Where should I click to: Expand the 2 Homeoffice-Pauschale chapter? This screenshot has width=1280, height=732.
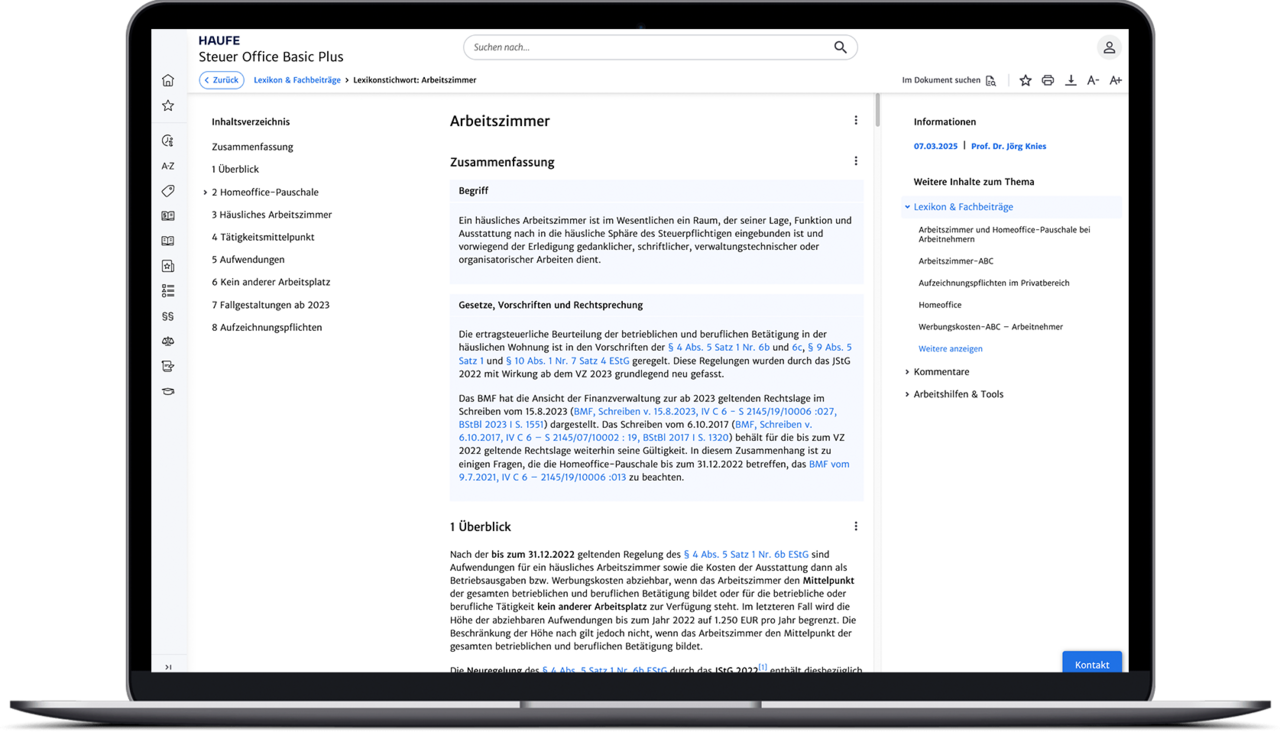(x=205, y=192)
